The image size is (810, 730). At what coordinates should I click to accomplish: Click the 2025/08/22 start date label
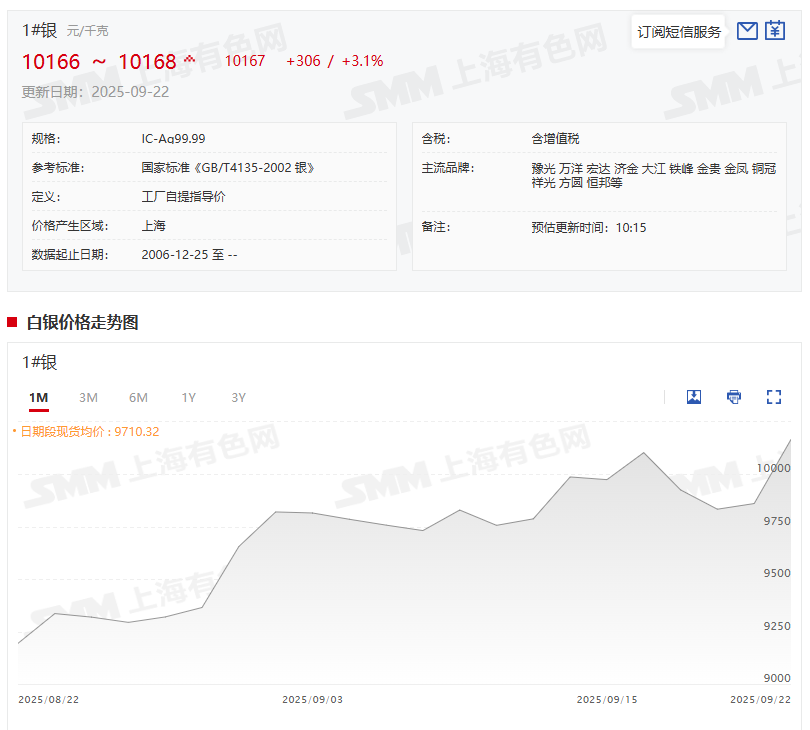click(49, 700)
